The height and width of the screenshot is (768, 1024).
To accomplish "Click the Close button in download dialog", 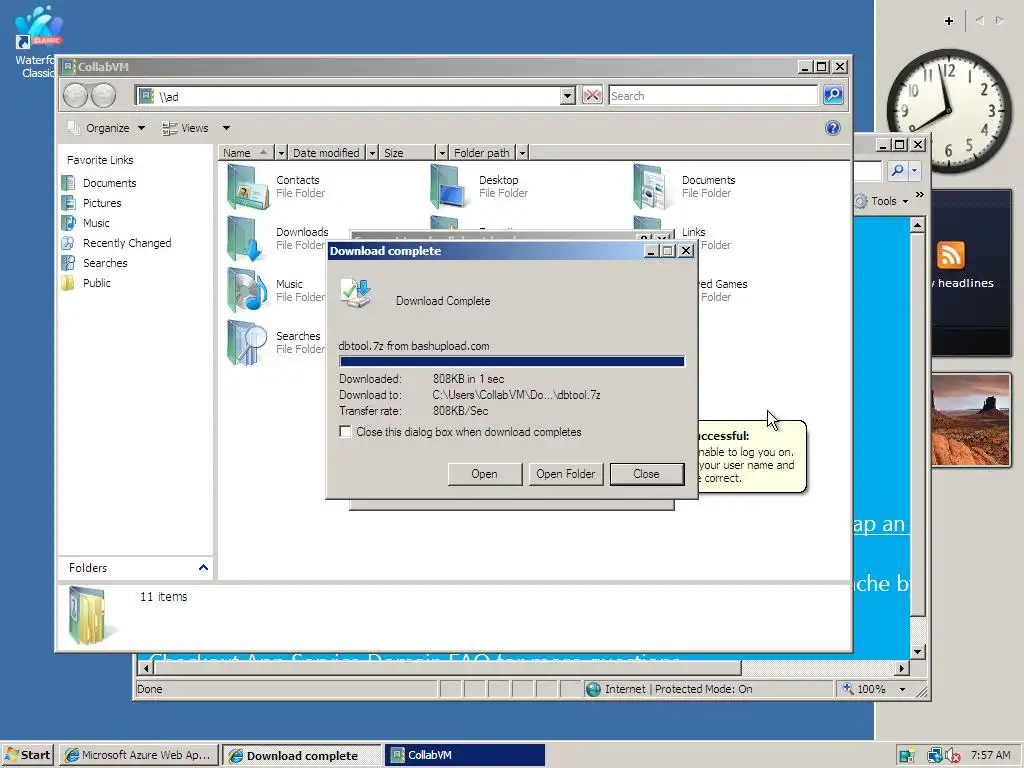I will (647, 474).
